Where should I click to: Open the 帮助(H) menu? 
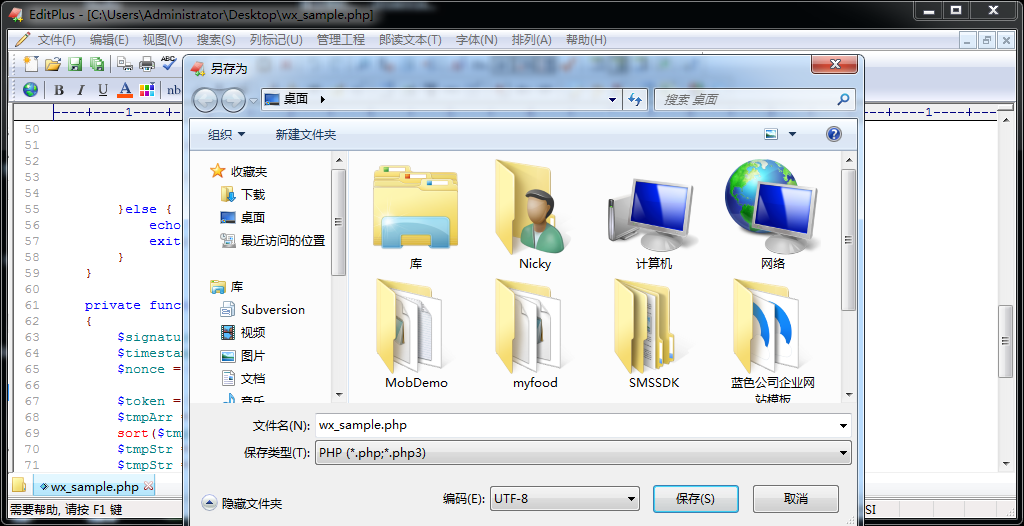tap(586, 40)
